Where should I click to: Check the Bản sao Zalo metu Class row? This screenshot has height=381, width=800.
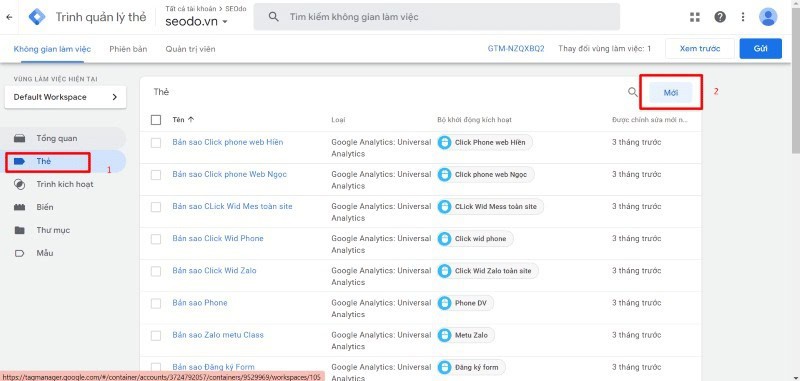click(156, 336)
